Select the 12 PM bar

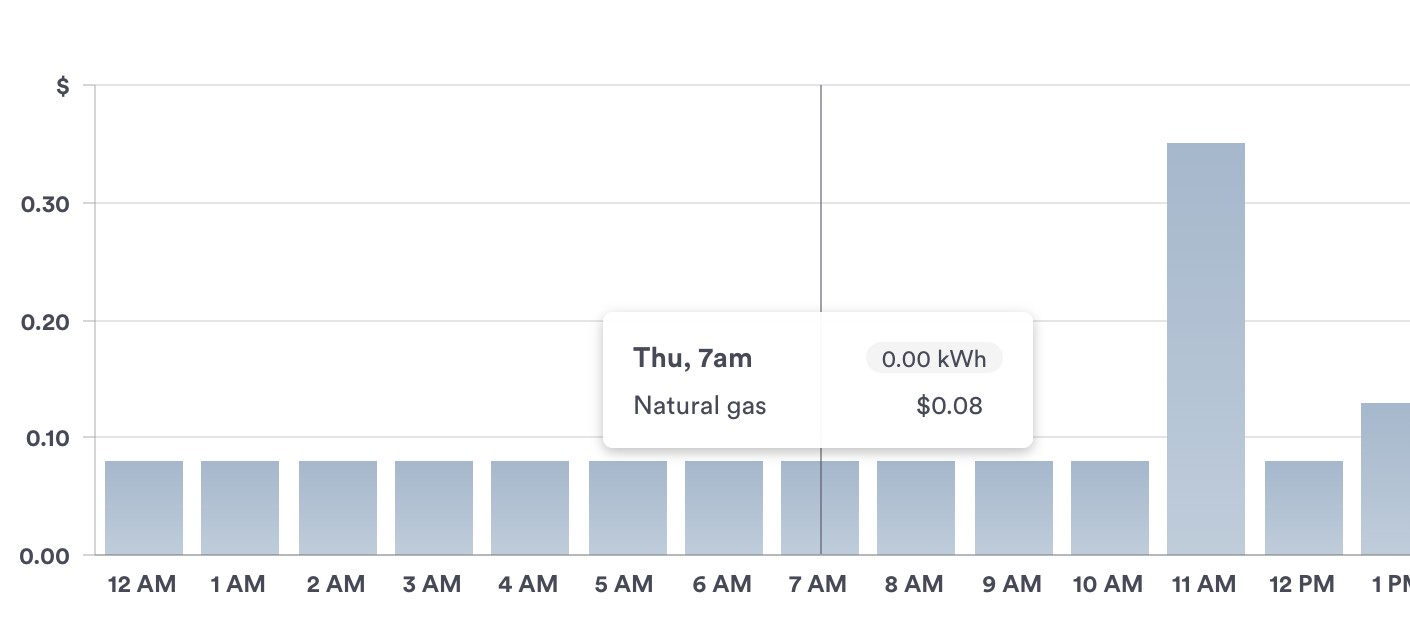pos(1304,507)
